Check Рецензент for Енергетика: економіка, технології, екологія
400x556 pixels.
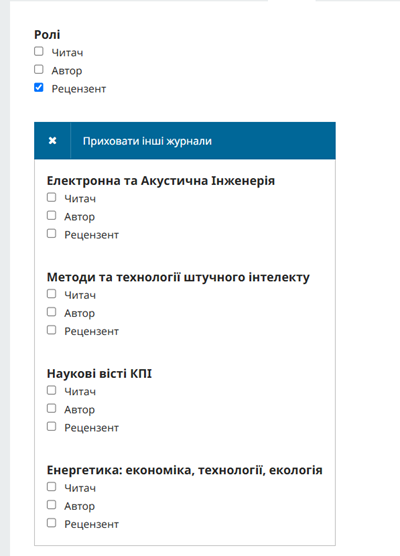tap(51, 523)
